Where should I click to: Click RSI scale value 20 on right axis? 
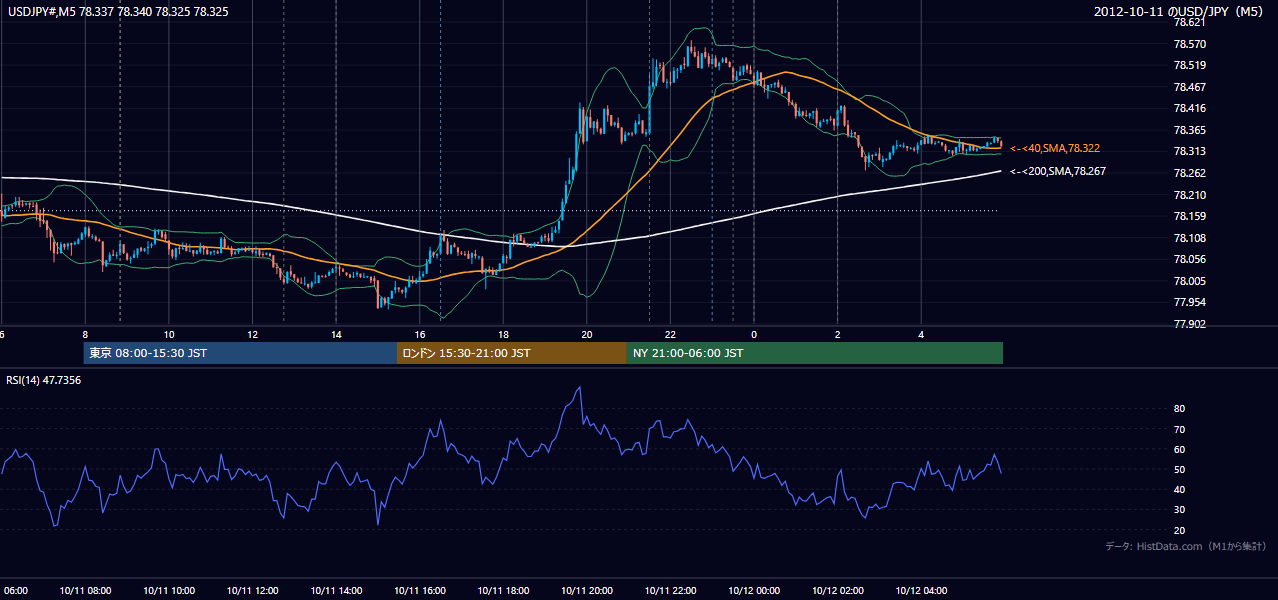point(1180,530)
